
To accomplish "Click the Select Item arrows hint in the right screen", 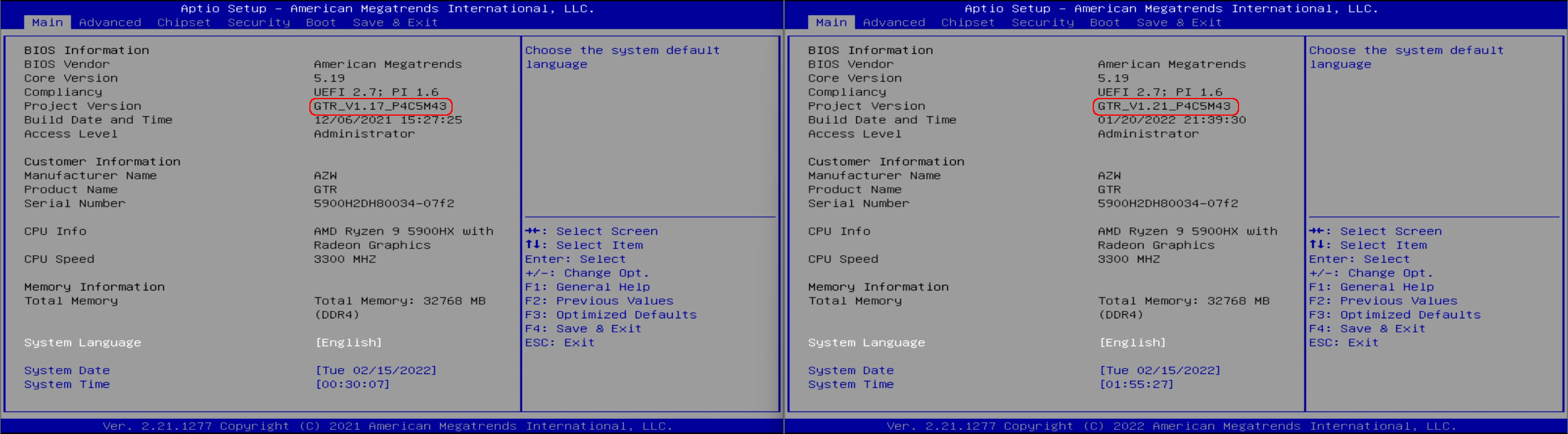I will 1368,245.
